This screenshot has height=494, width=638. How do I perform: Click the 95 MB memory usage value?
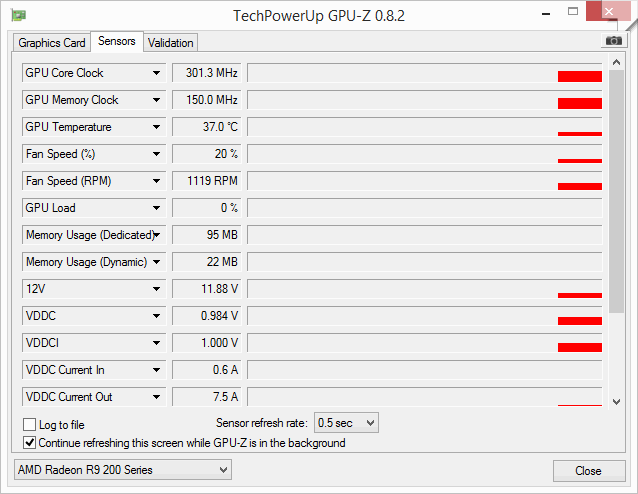pos(207,235)
